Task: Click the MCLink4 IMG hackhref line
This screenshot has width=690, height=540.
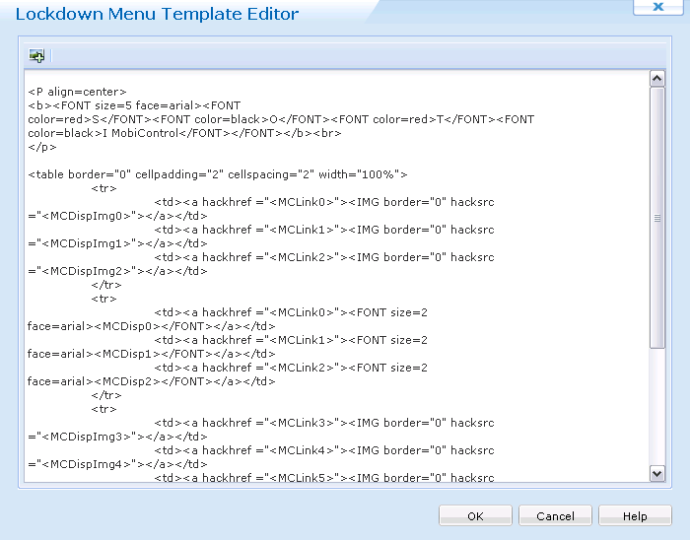Action: point(324,450)
